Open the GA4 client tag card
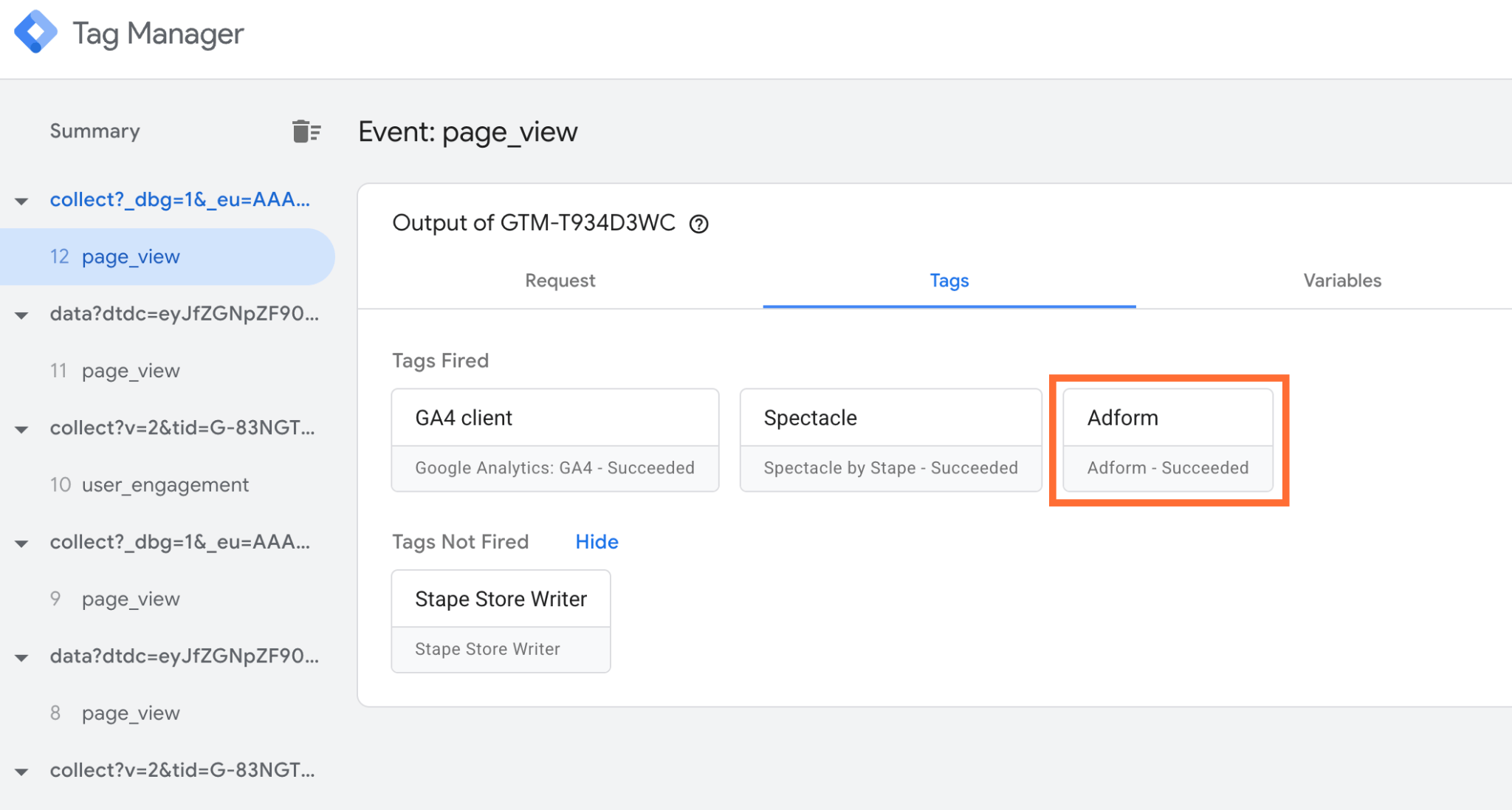The image size is (1512, 810). (x=555, y=440)
